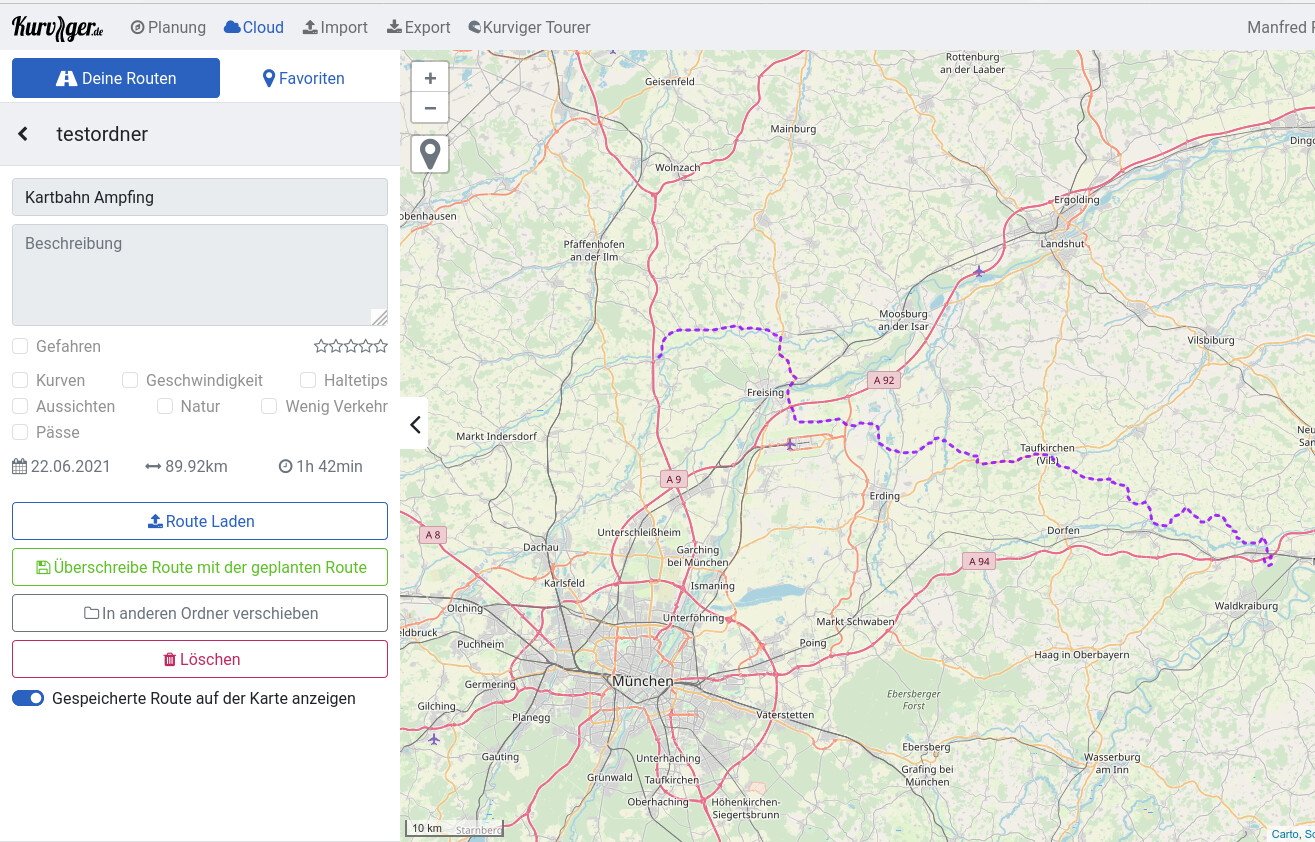Screen dimensions: 1315x842
Task: Enable the Geschwindigkeit checkbox
Action: (x=130, y=380)
